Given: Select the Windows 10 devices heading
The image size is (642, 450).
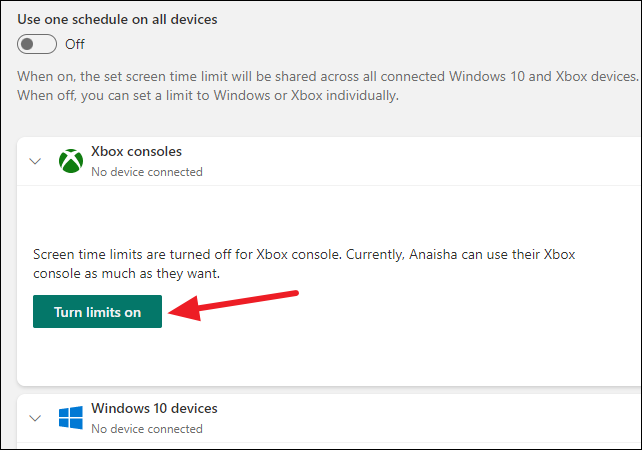Looking at the screenshot, I should pyautogui.click(x=154, y=408).
